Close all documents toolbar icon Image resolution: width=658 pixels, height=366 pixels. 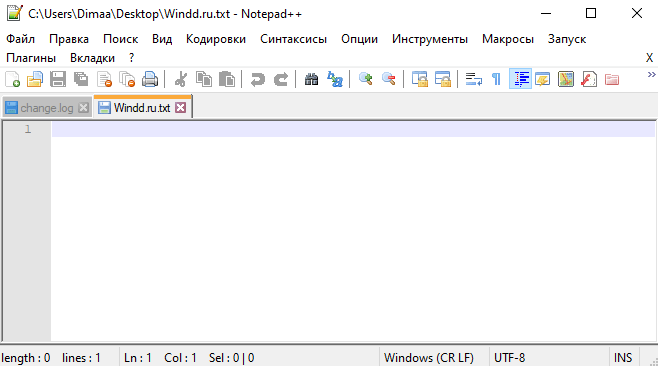[x=127, y=79]
